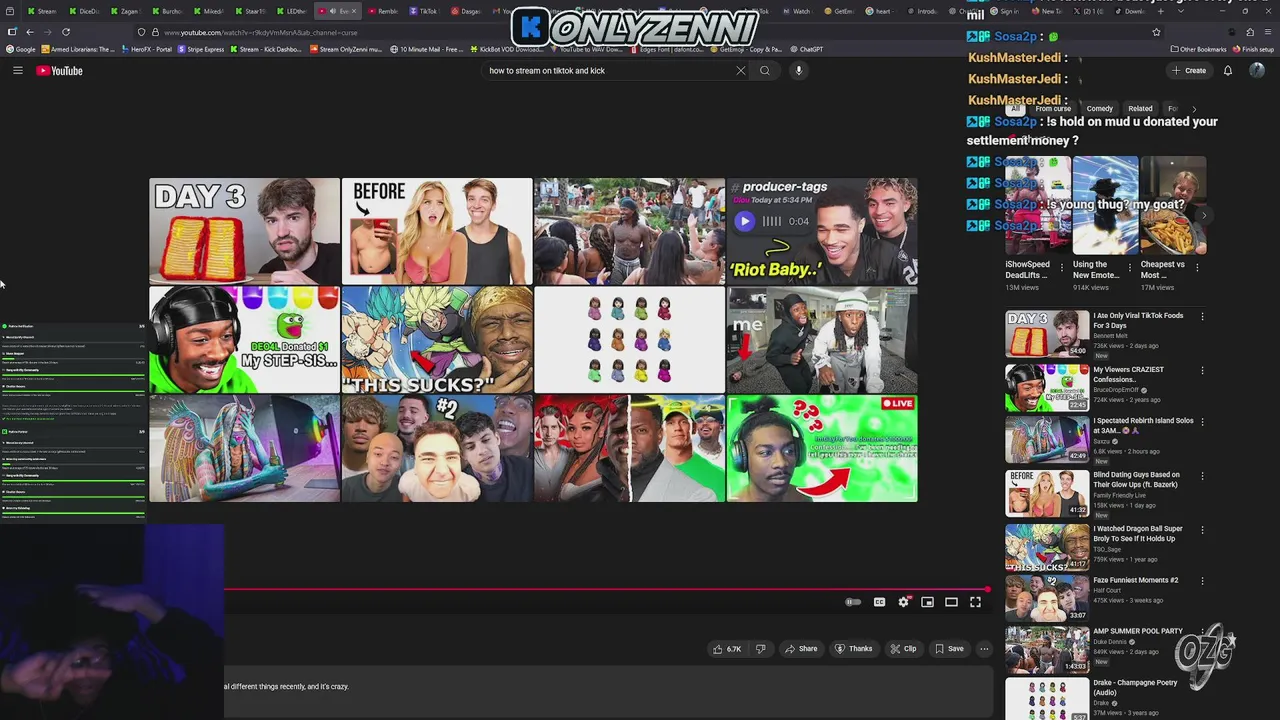Create a clip with the Clip button

(903, 649)
